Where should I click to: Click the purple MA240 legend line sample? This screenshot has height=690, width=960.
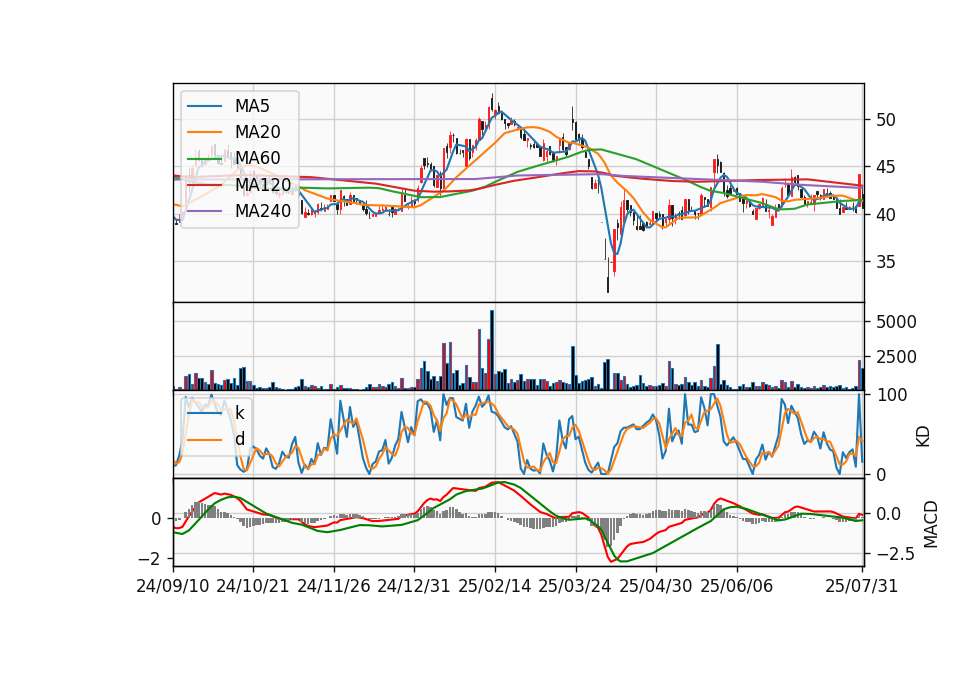click(x=204, y=211)
